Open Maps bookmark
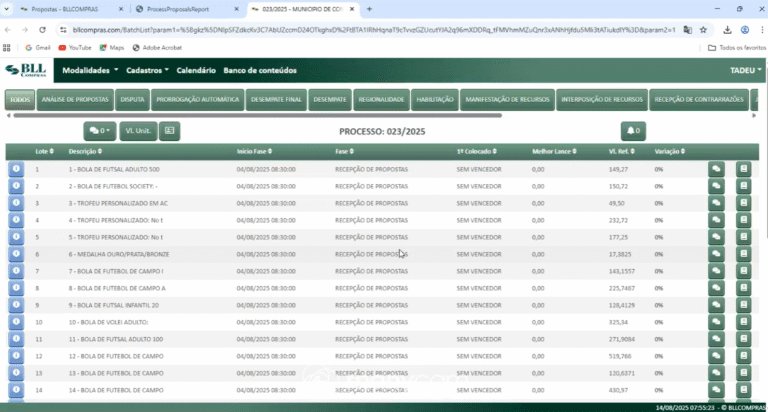The image size is (768, 412). [x=112, y=48]
